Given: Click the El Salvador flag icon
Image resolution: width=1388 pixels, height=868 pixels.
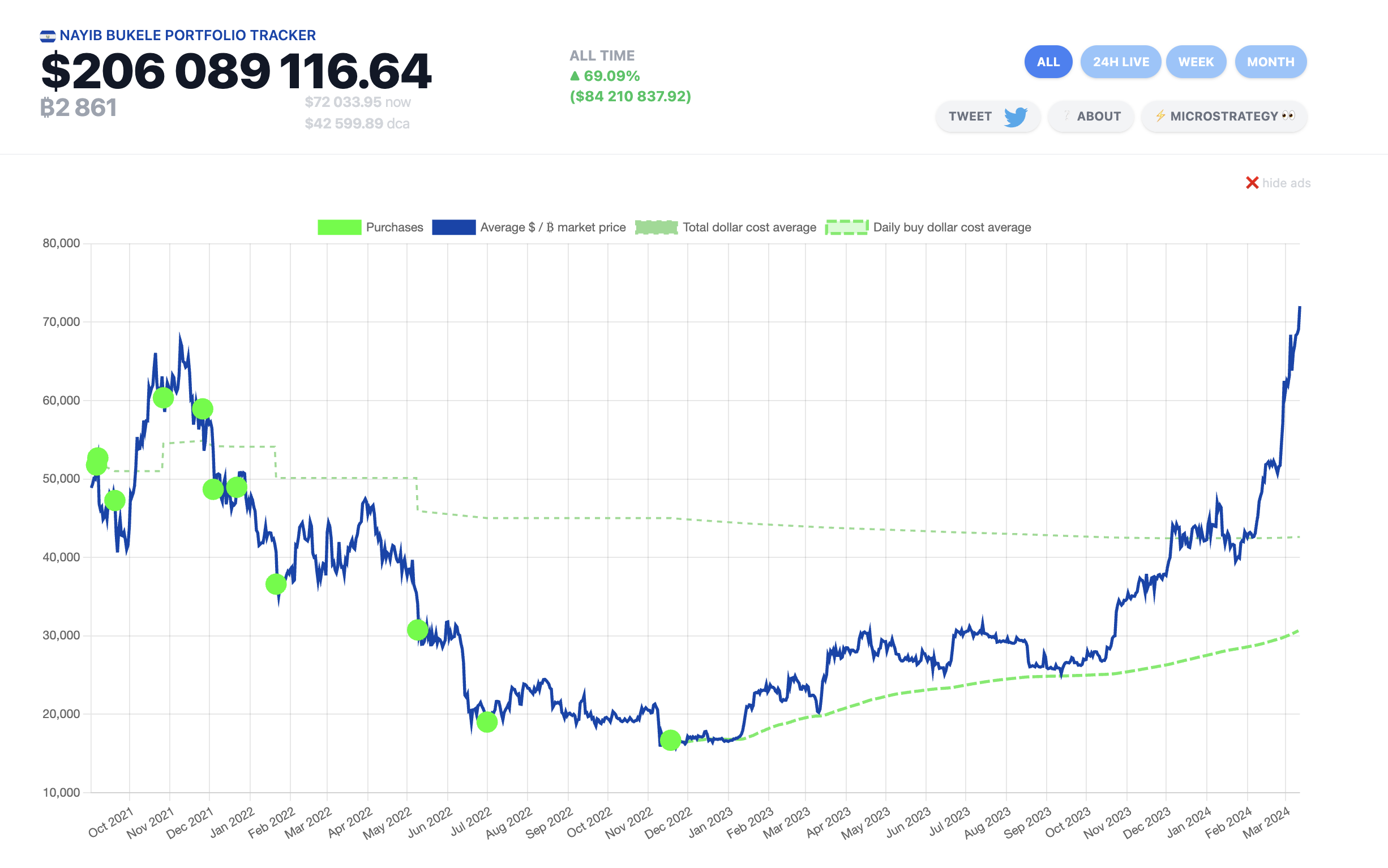Looking at the screenshot, I should pyautogui.click(x=48, y=36).
